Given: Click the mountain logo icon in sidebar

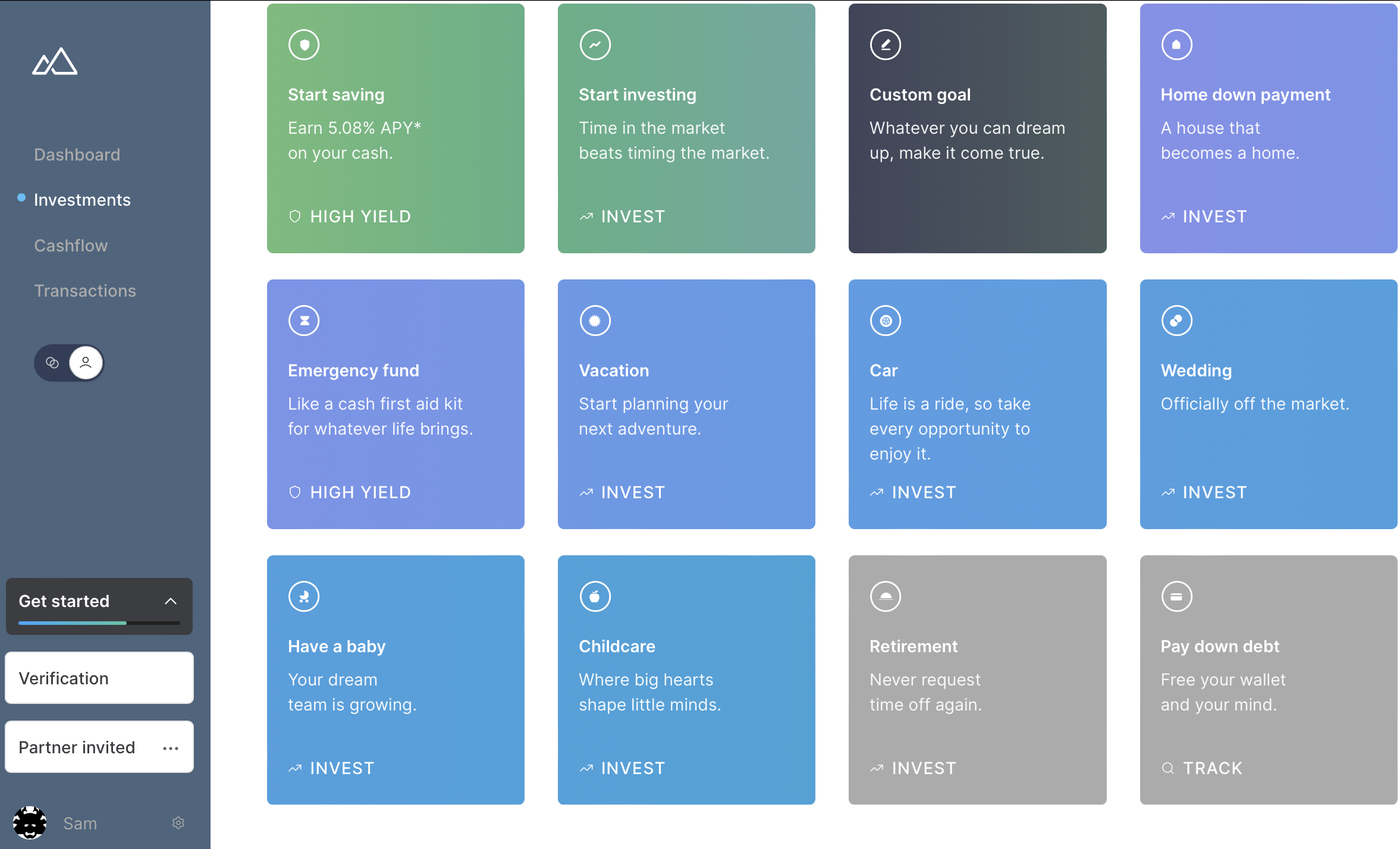Looking at the screenshot, I should 55,61.
